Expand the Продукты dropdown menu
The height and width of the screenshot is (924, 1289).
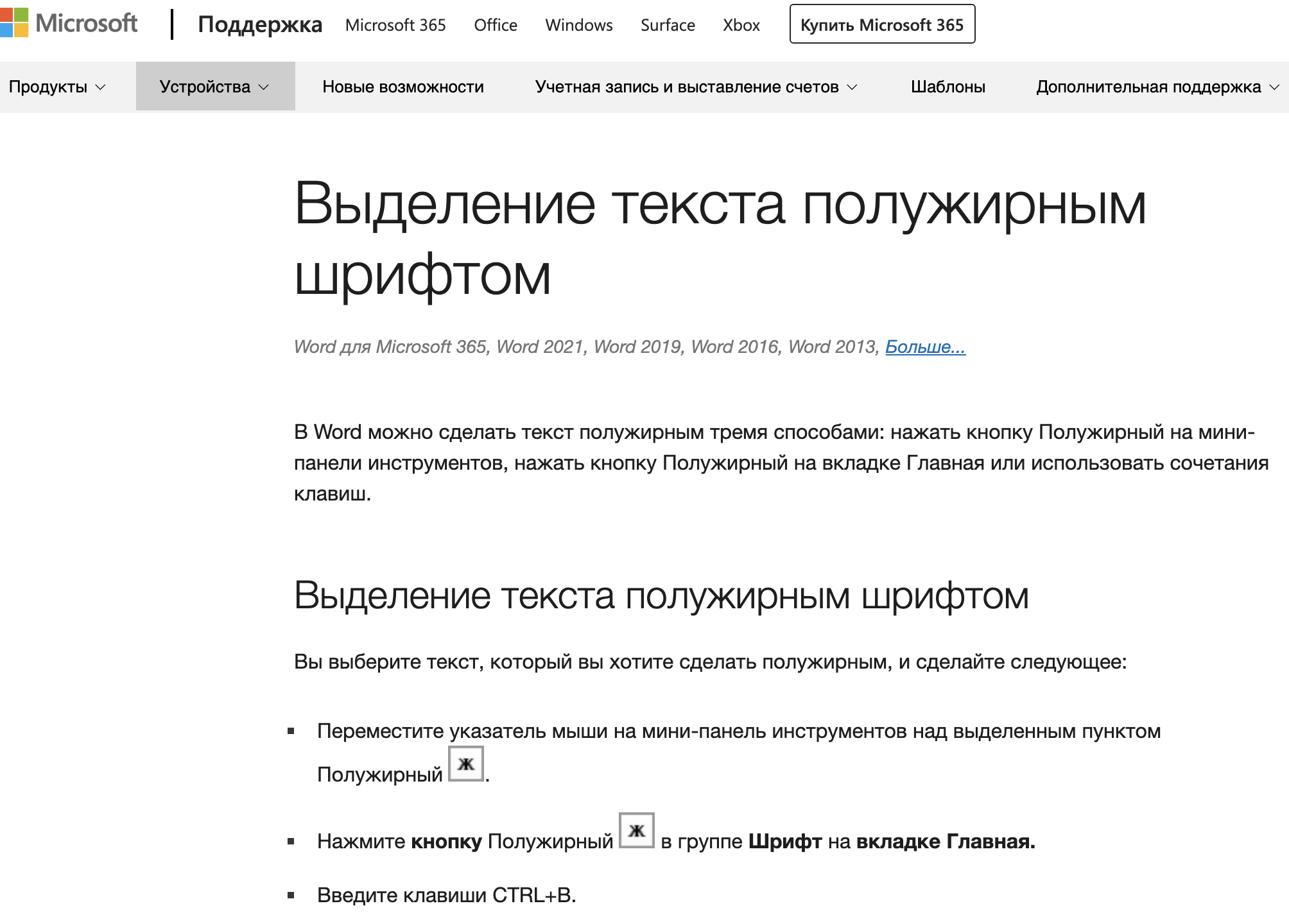56,87
